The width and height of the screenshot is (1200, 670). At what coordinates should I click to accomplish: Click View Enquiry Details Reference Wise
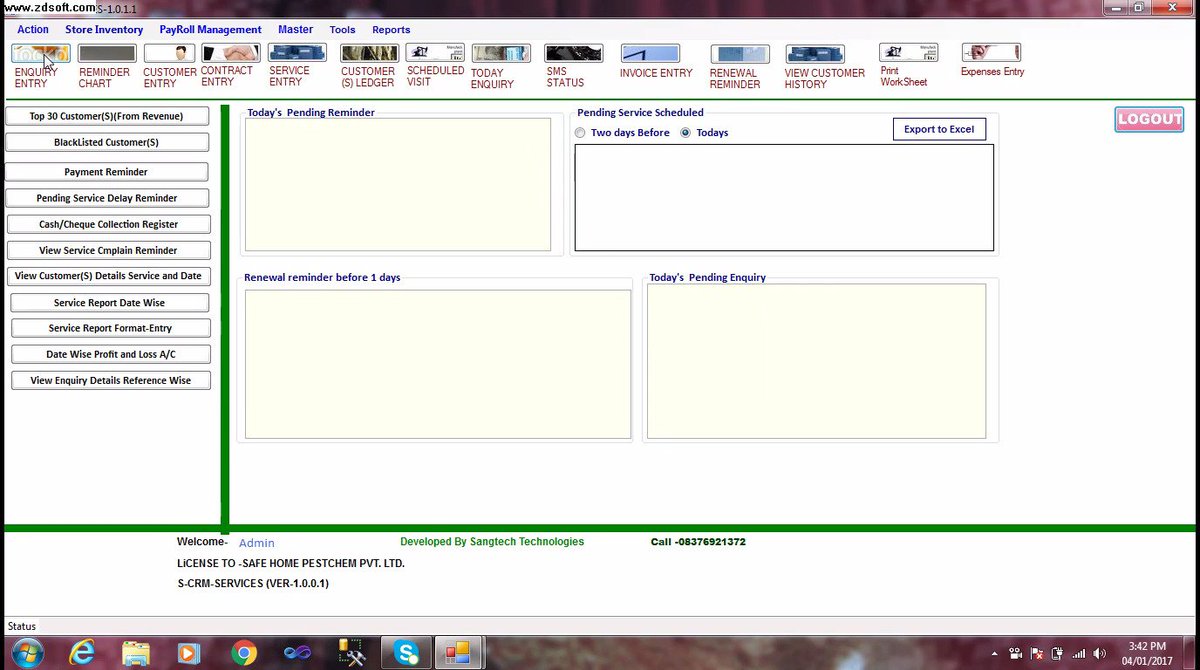tap(110, 380)
